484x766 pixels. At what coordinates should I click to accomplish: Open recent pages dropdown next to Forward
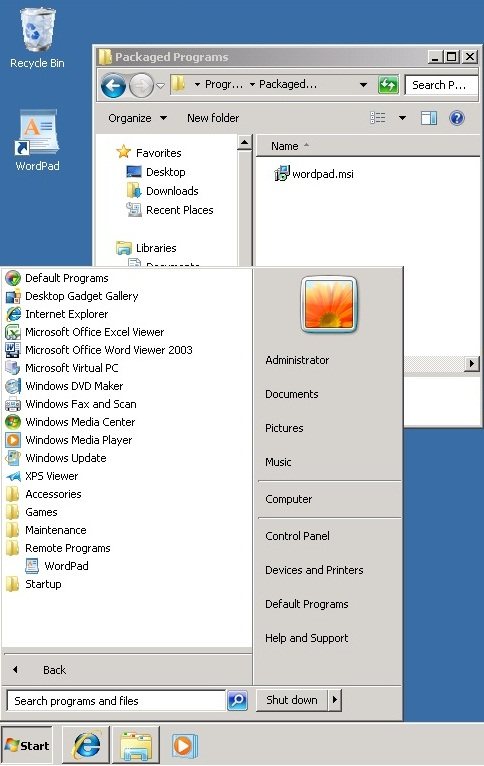pos(160,86)
